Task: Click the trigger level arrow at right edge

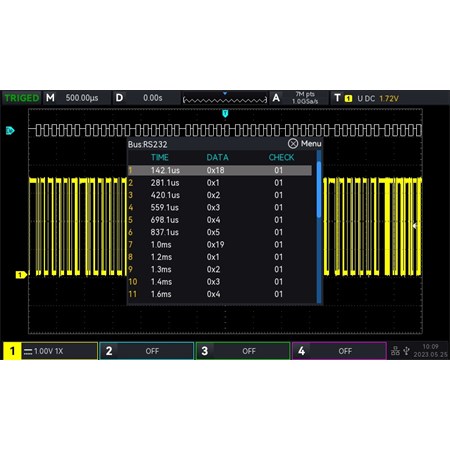Action: [x=415, y=226]
